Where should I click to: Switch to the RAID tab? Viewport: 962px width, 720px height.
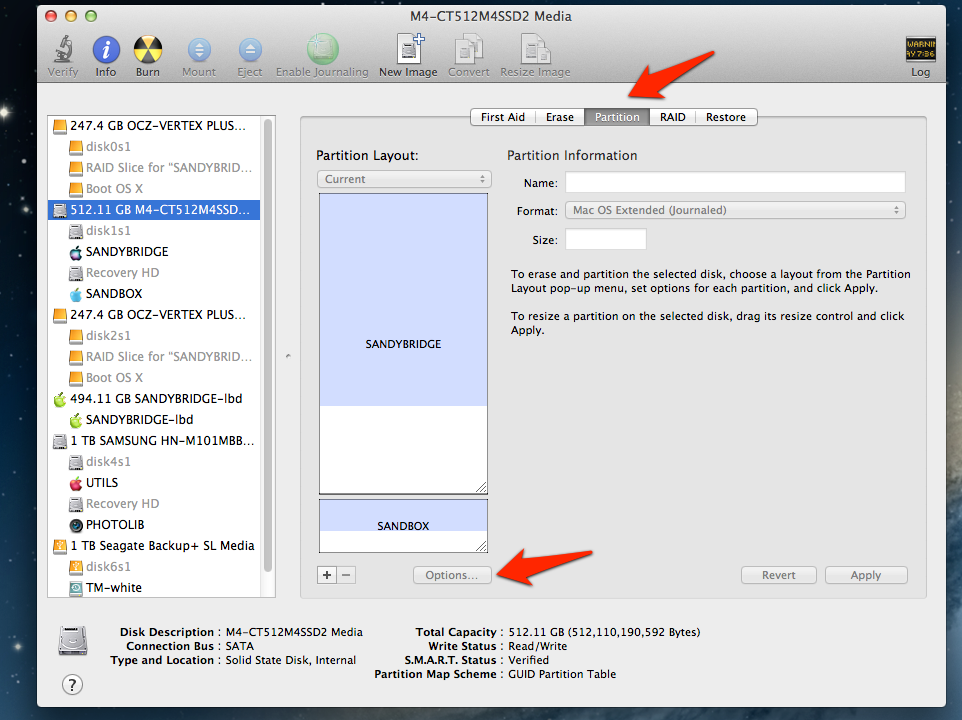672,117
